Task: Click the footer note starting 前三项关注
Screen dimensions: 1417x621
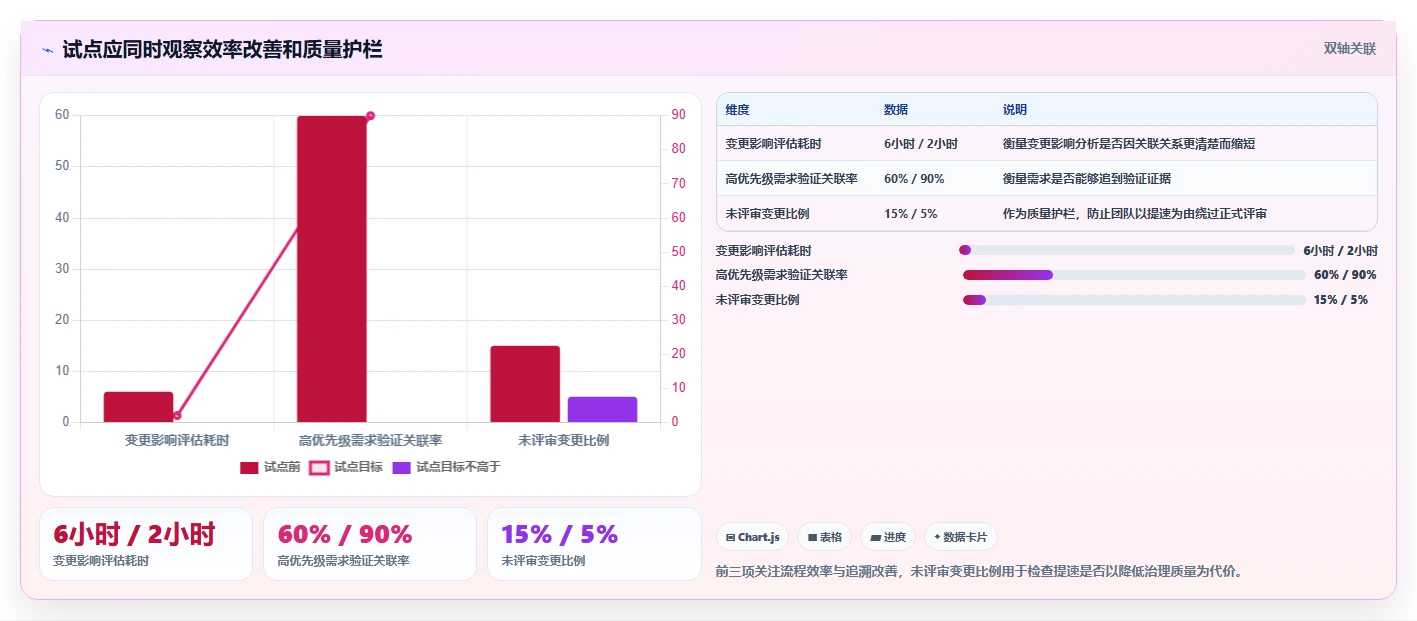Action: click(980, 572)
